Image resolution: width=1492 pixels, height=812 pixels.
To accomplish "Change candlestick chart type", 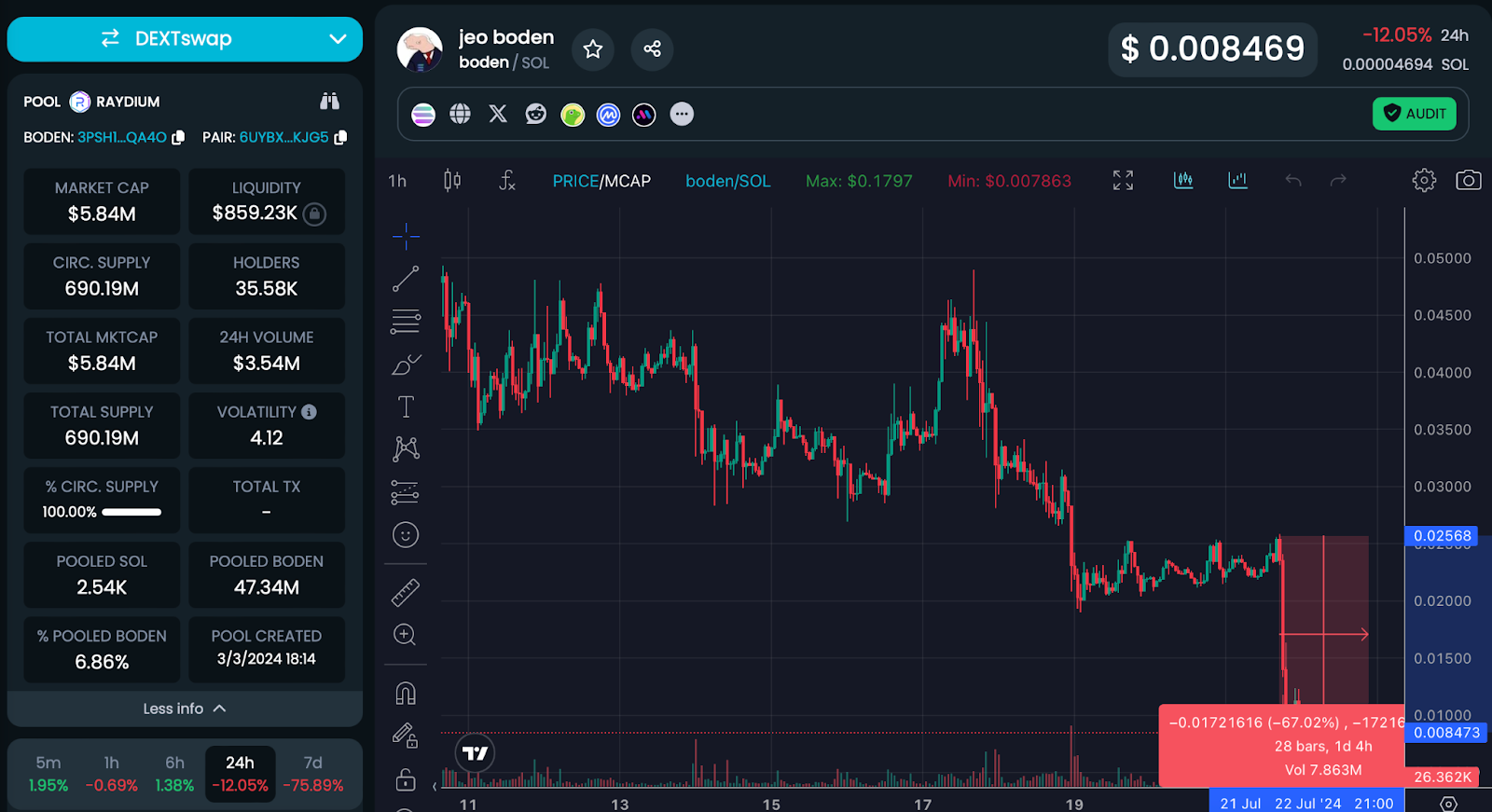I will pos(452,180).
